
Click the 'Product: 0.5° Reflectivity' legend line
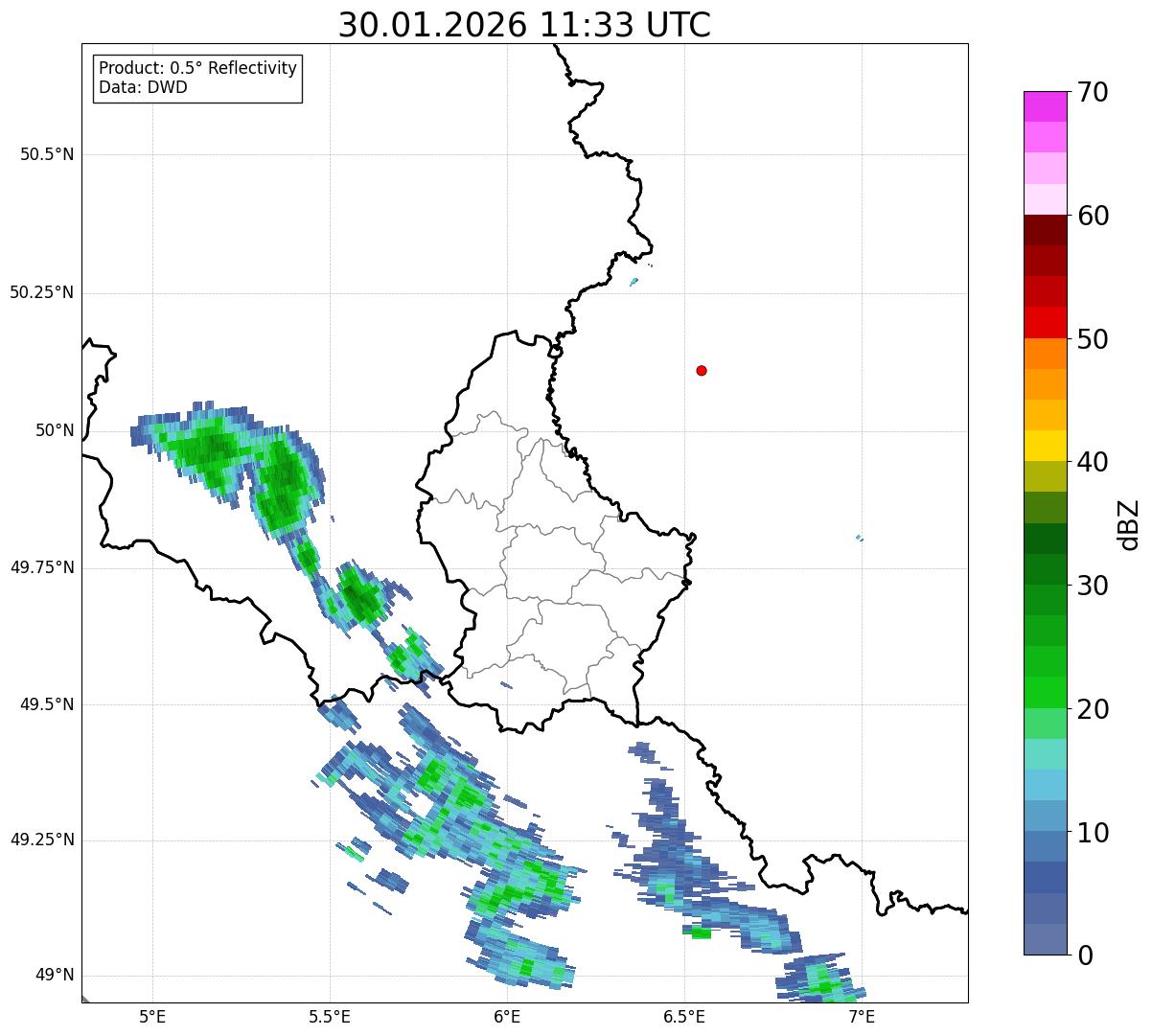pyautogui.click(x=197, y=69)
